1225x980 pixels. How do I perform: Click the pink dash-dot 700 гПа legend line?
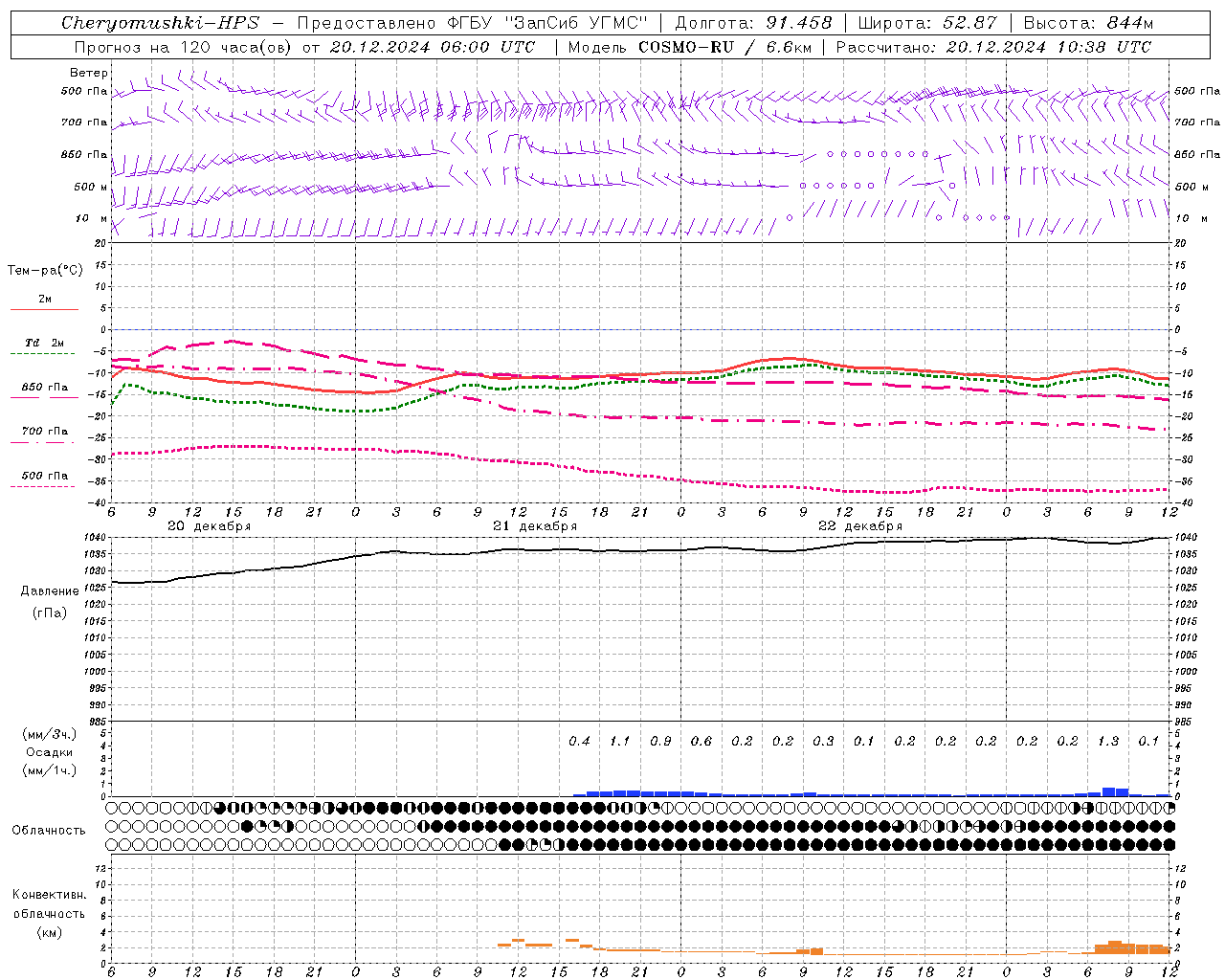pos(44,441)
